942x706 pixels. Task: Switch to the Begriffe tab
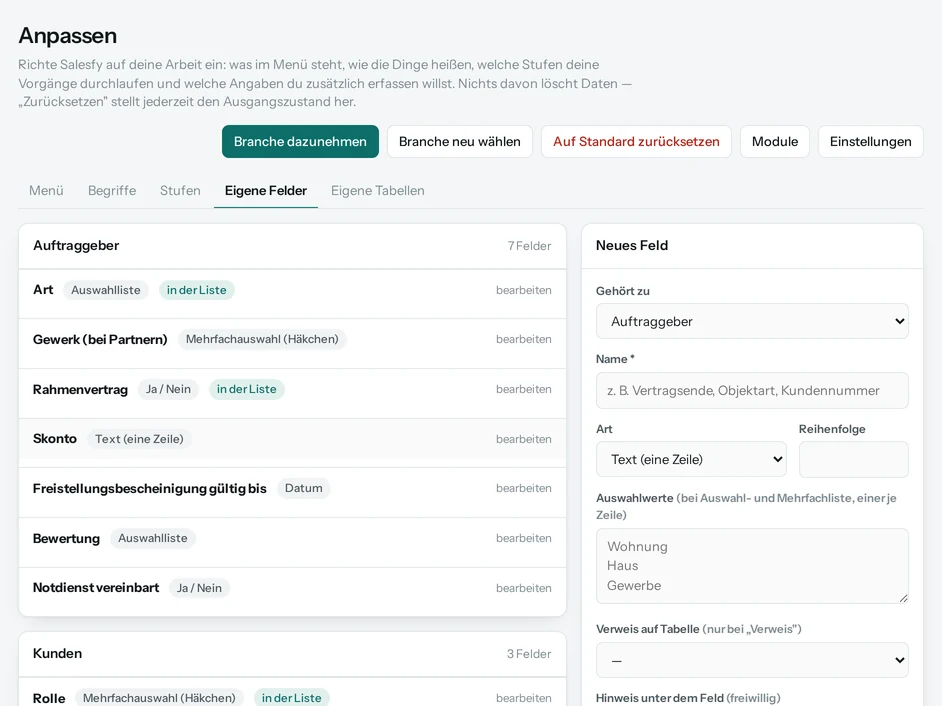coord(112,190)
